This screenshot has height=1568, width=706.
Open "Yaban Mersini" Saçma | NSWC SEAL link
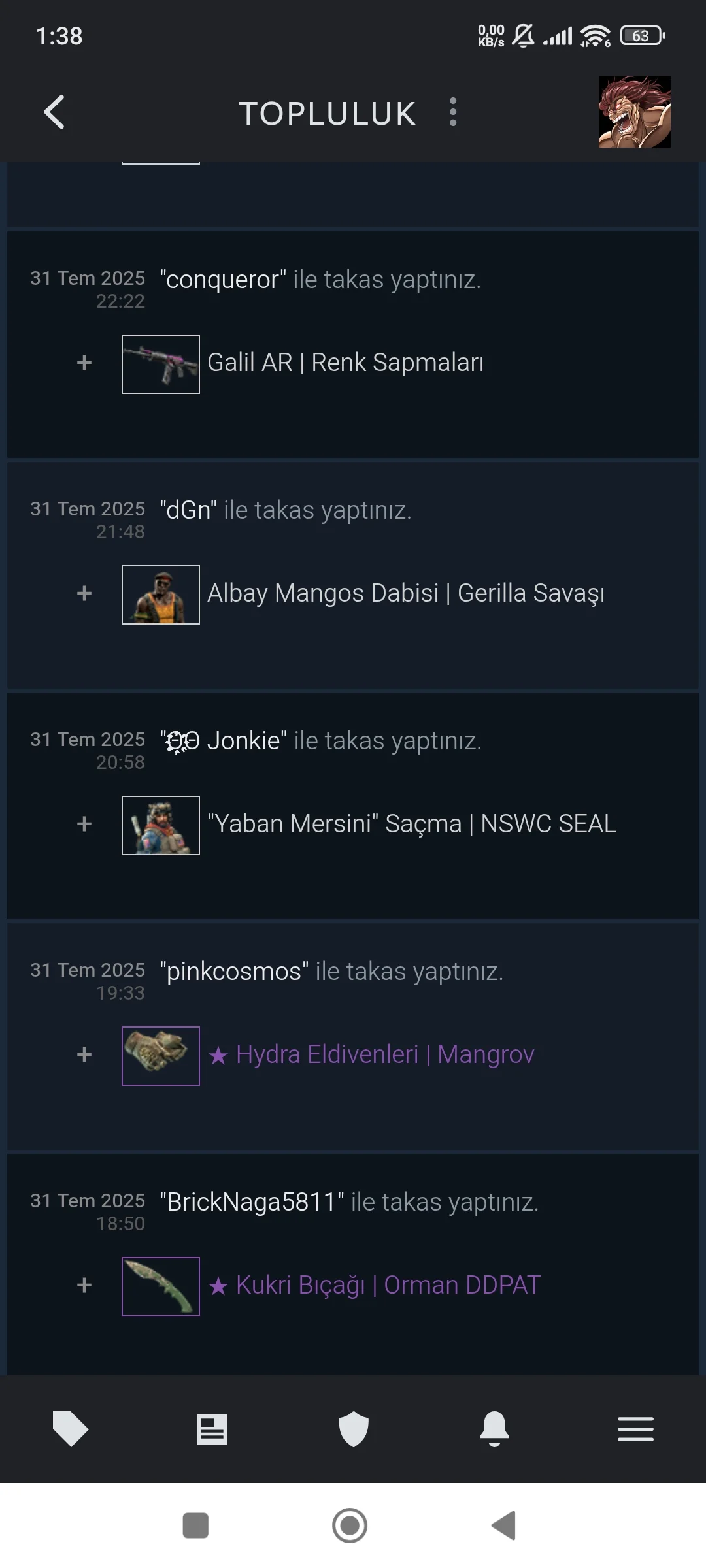[412, 824]
